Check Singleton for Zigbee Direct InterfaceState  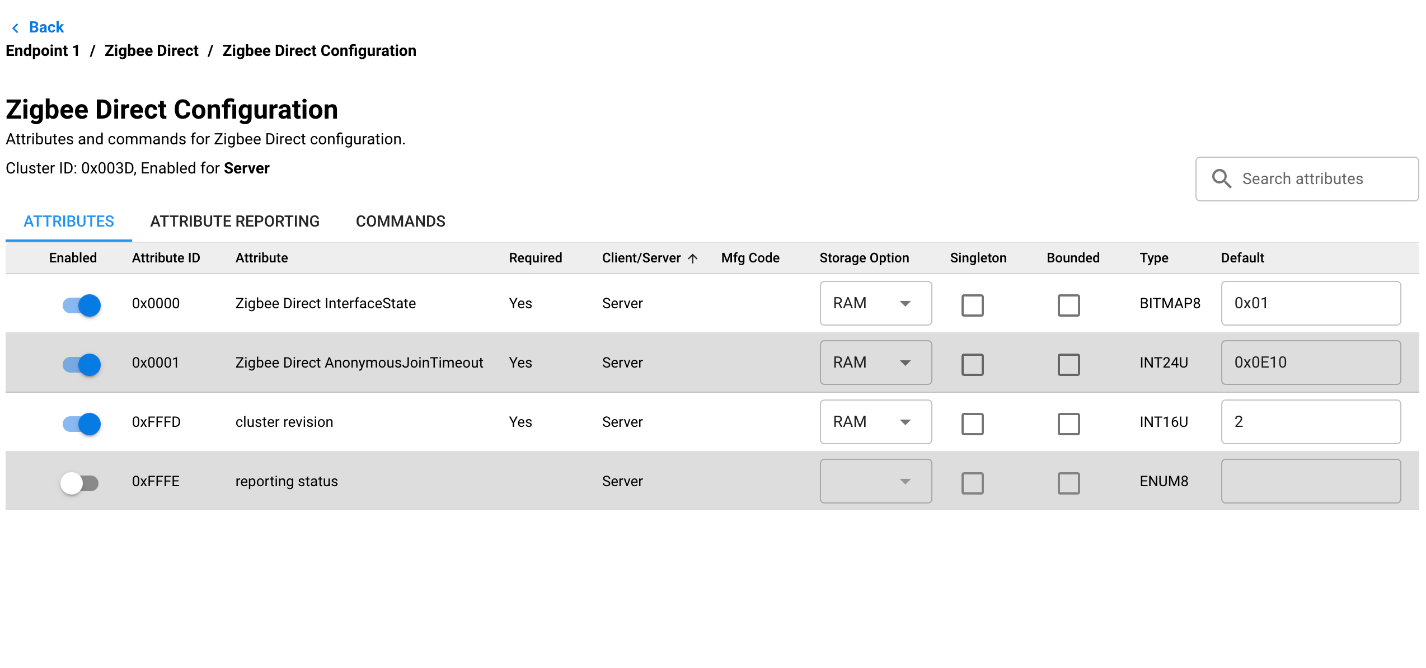point(972,305)
